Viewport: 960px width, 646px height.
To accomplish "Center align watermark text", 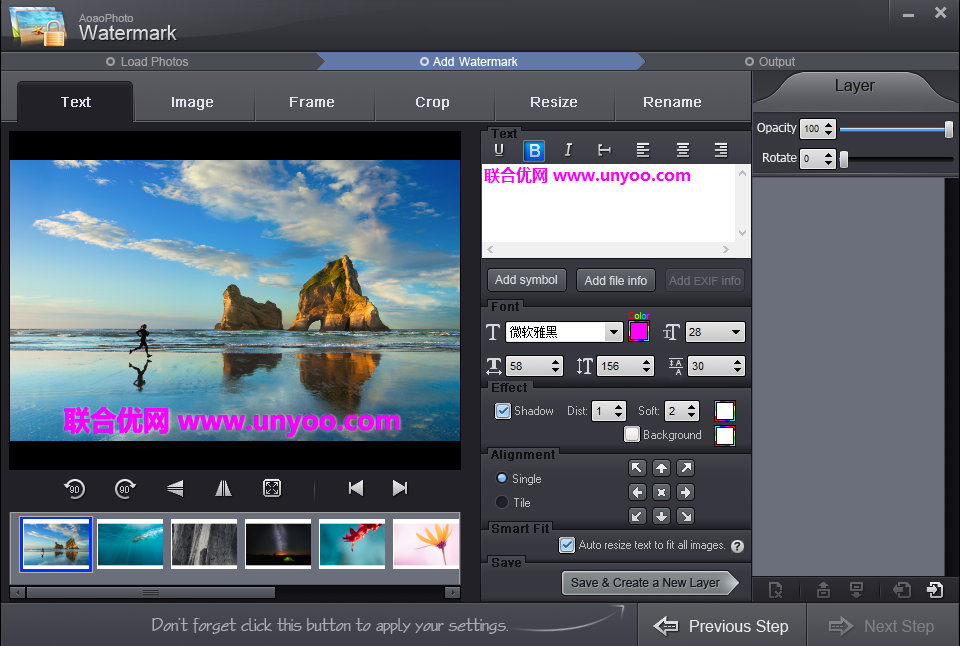I will [683, 150].
